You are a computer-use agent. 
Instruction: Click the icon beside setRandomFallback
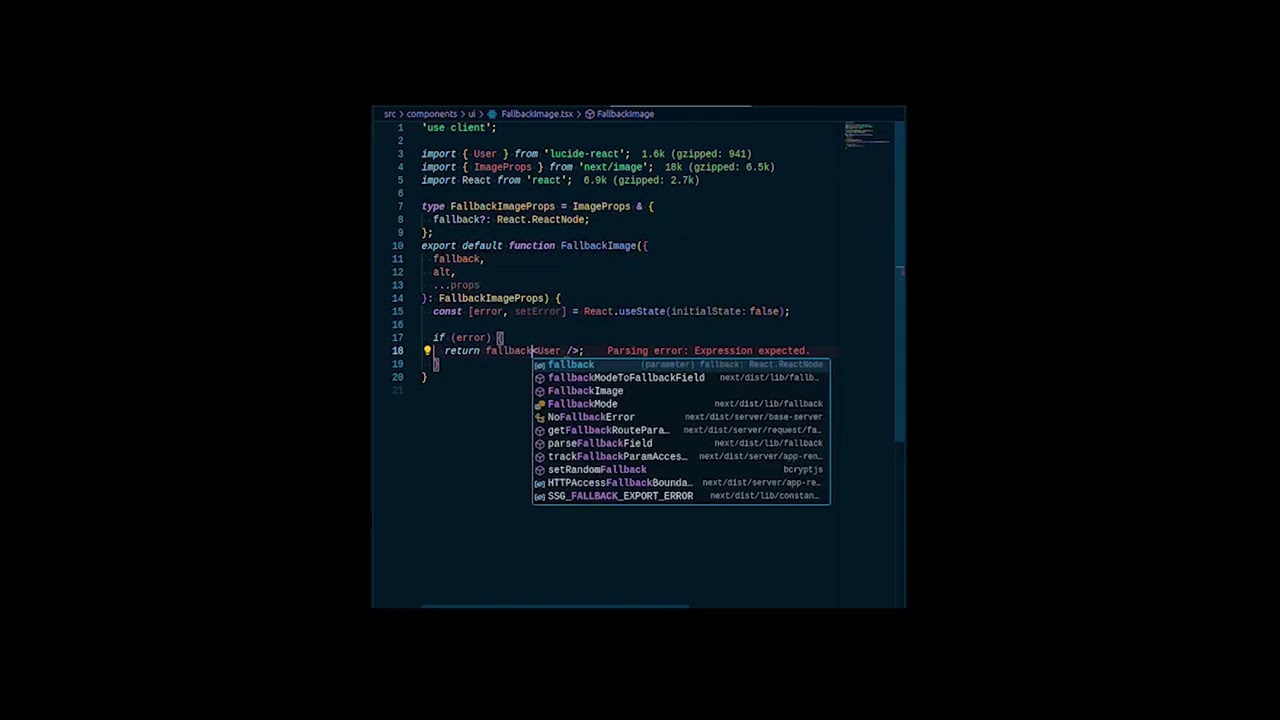tap(540, 469)
